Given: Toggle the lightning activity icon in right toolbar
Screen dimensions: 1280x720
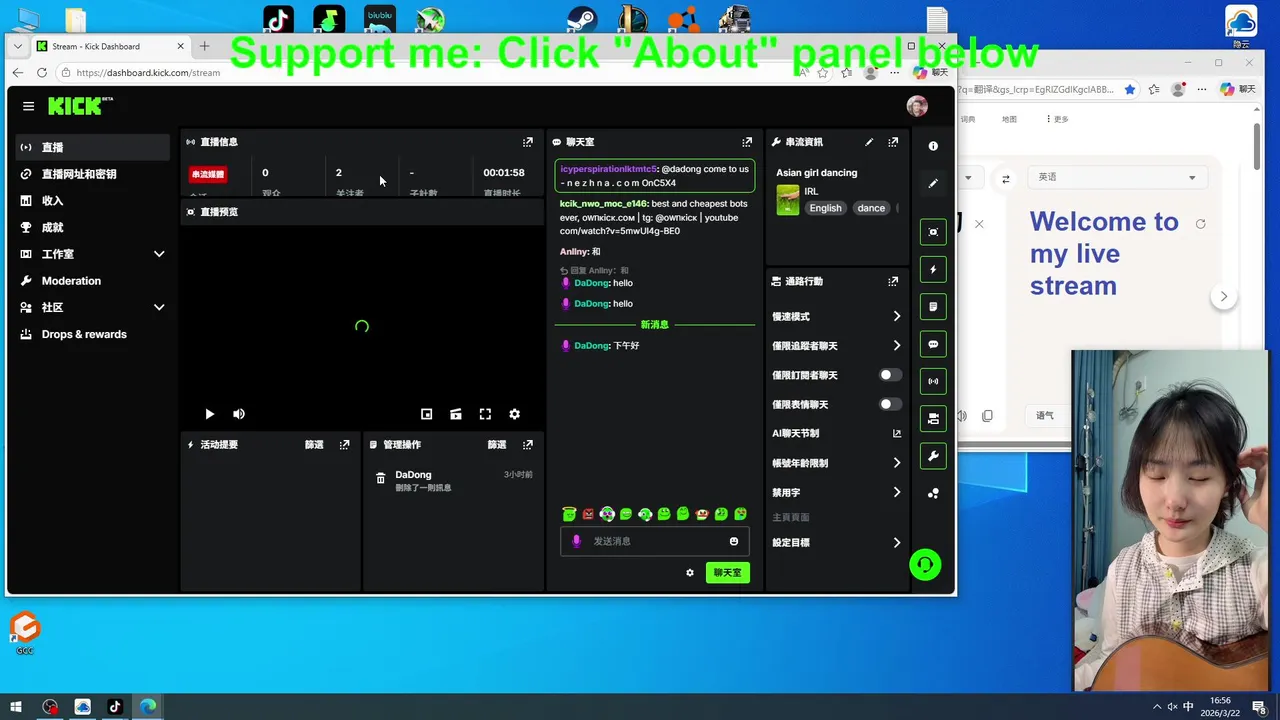Looking at the screenshot, I should tap(933, 269).
